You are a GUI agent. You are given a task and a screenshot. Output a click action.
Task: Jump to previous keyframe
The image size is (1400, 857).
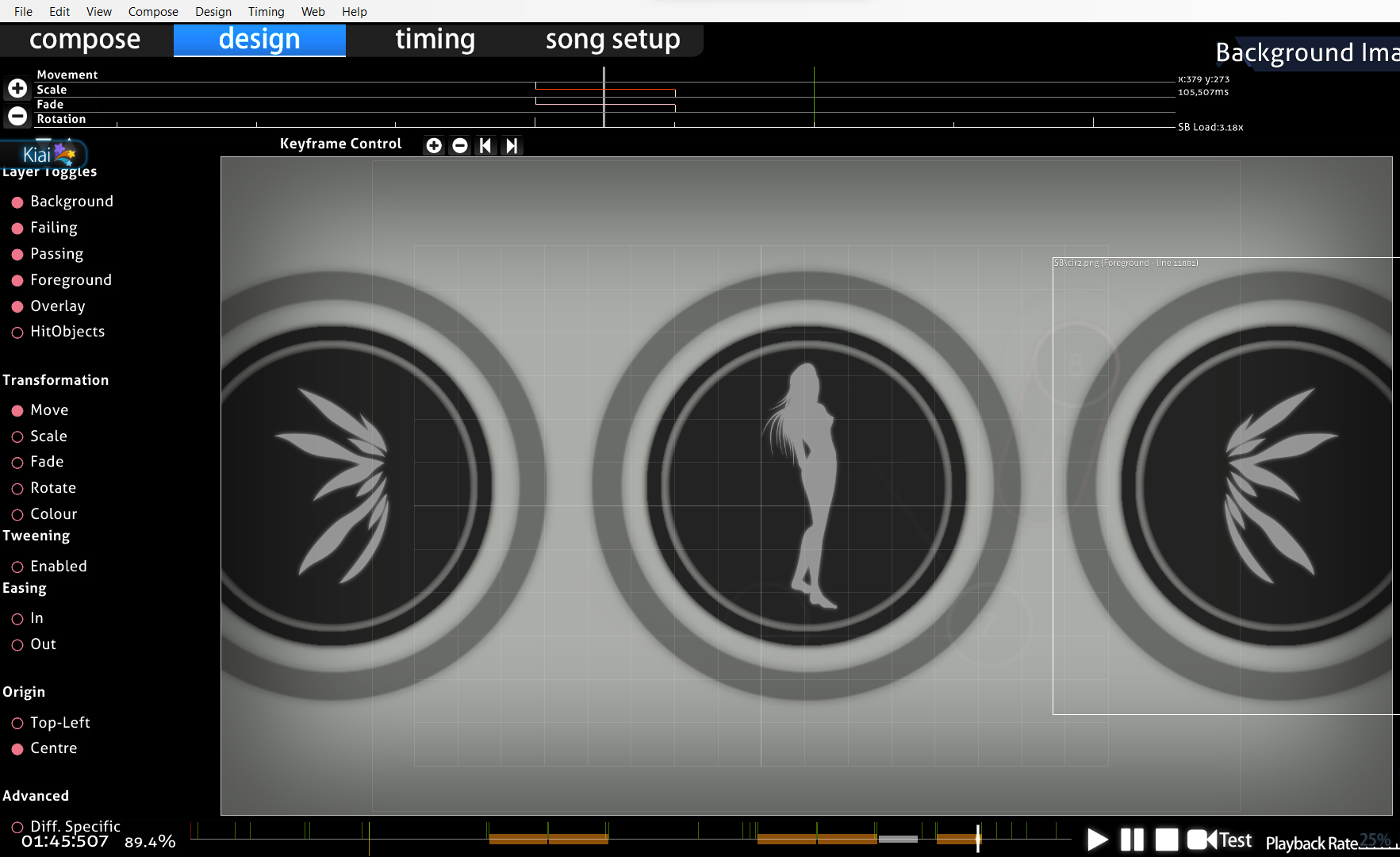tap(485, 145)
